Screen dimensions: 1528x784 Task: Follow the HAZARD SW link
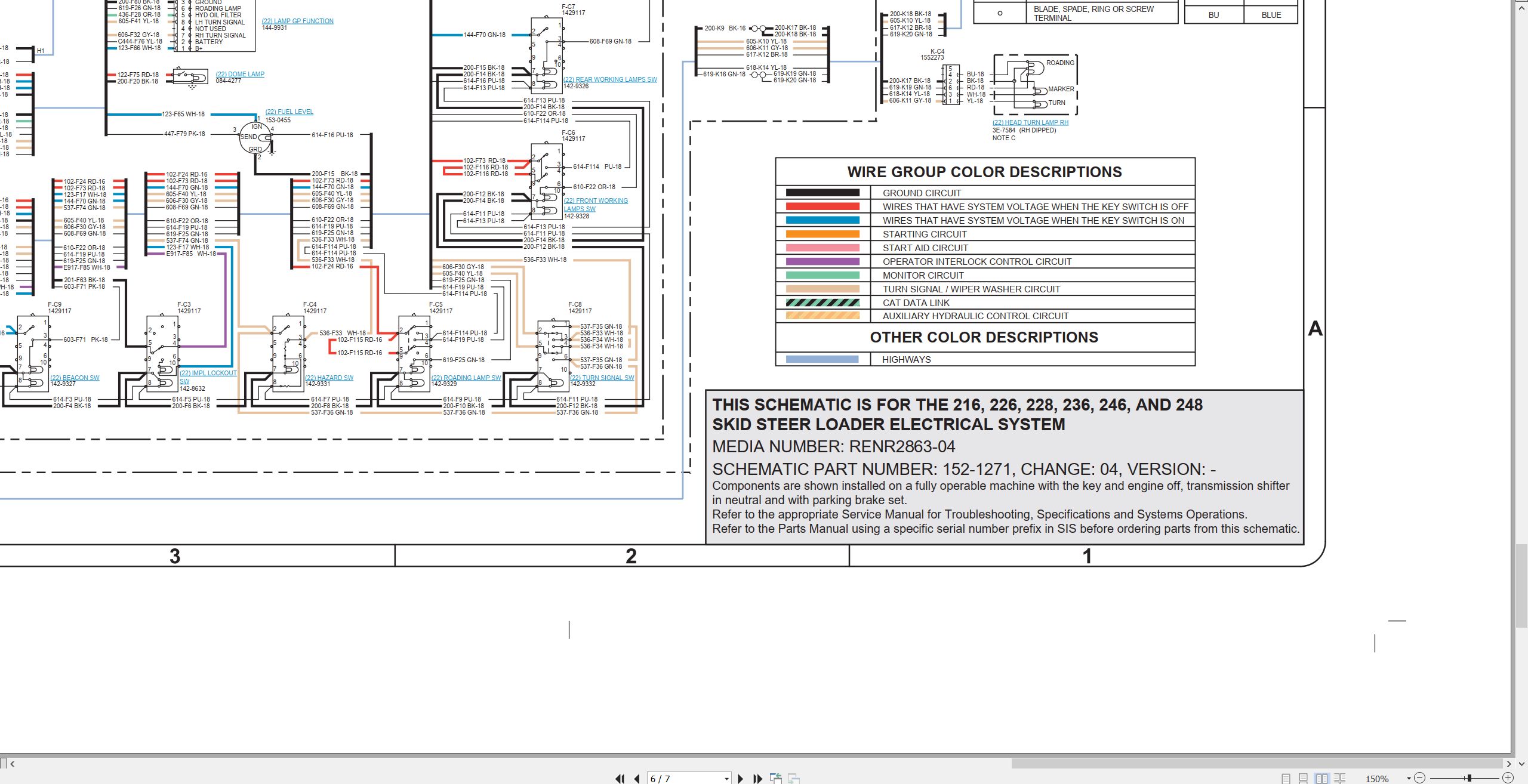pyautogui.click(x=329, y=378)
